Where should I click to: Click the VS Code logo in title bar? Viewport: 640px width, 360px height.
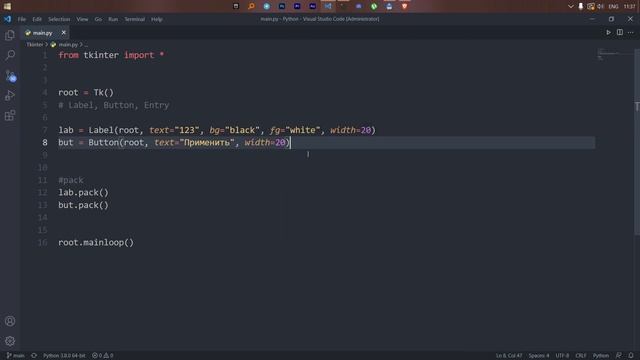[8, 19]
